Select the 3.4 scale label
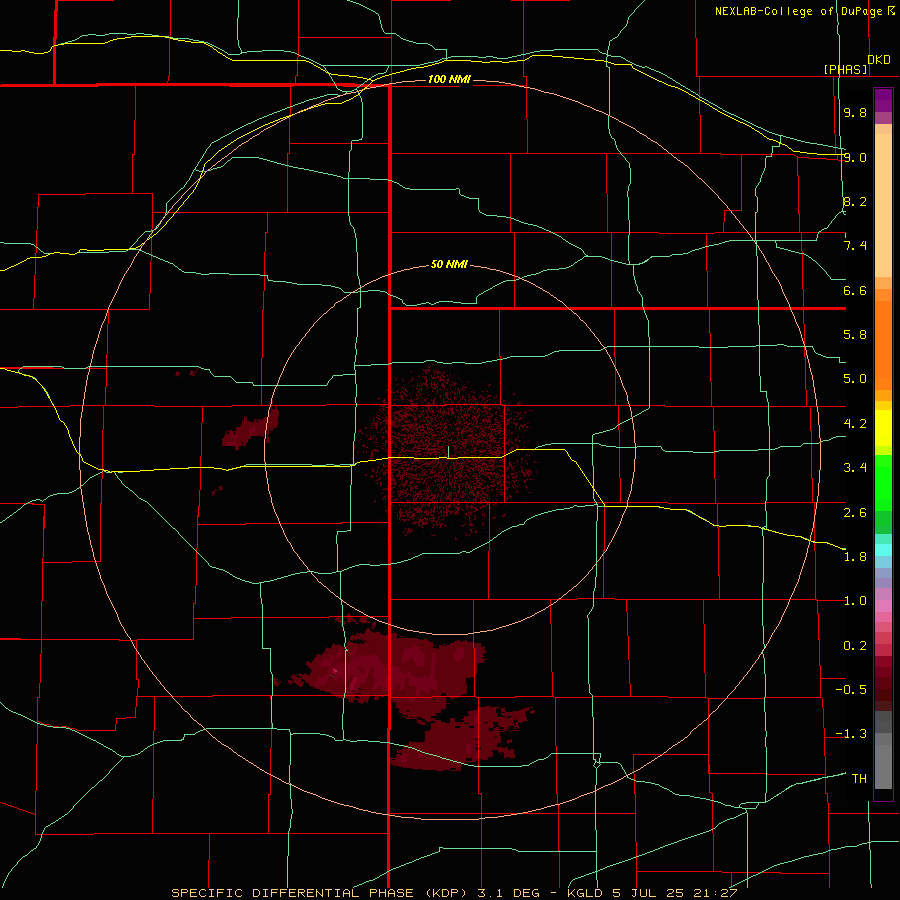 point(855,468)
